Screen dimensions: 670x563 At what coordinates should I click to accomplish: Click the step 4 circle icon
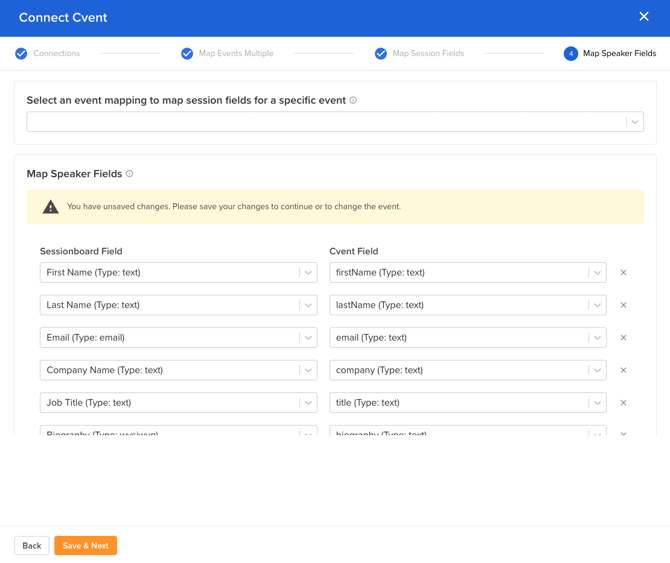(x=570, y=53)
